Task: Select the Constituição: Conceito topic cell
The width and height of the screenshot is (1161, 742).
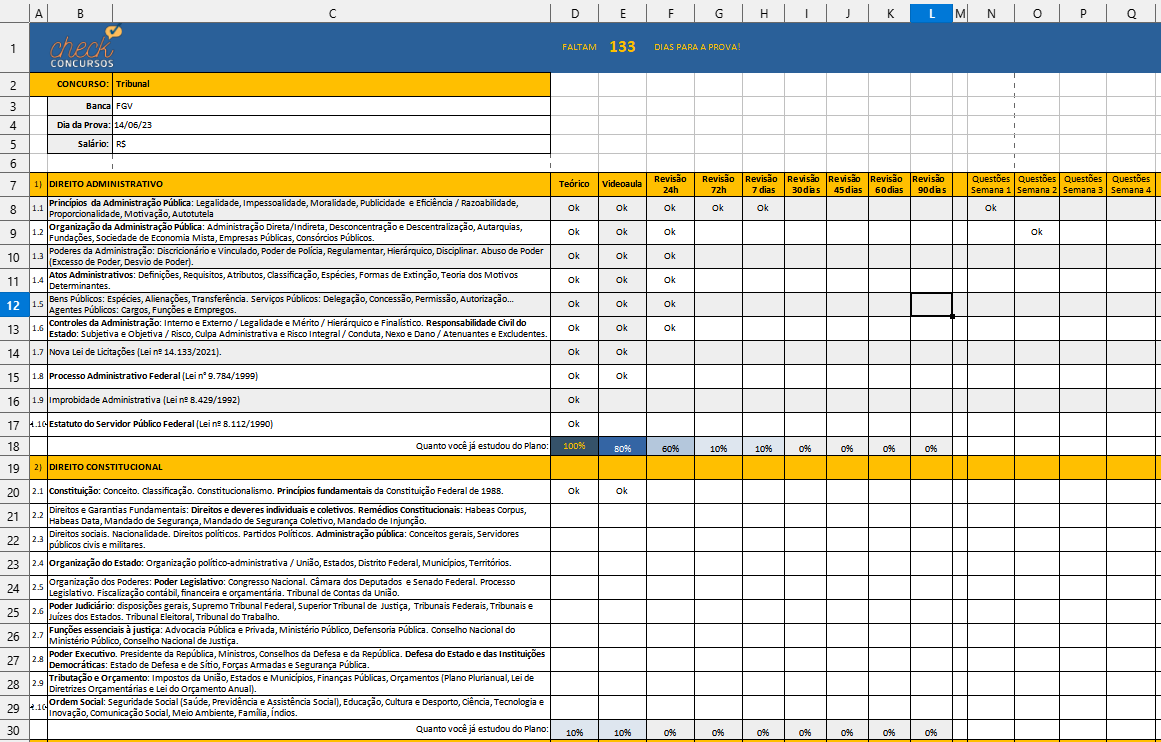Action: point(298,491)
